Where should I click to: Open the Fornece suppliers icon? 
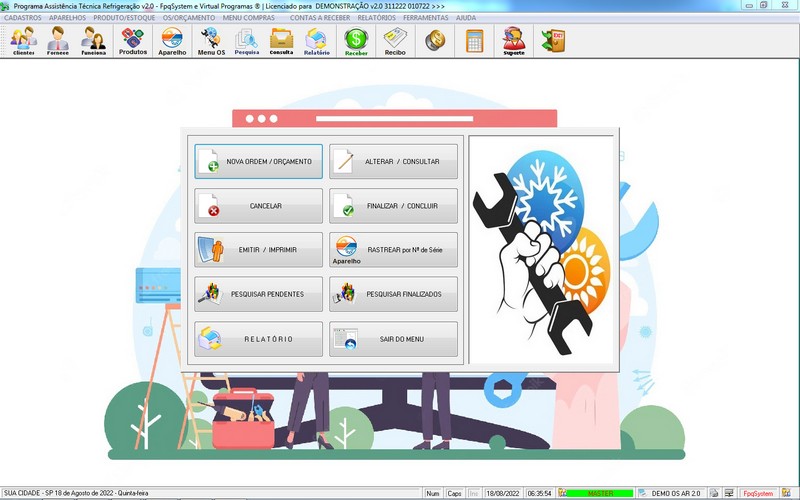coord(58,41)
